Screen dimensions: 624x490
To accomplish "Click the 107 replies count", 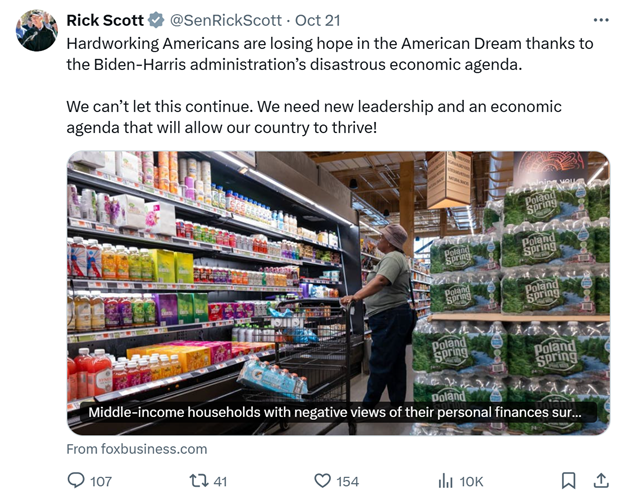I will pyautogui.click(x=101, y=481).
